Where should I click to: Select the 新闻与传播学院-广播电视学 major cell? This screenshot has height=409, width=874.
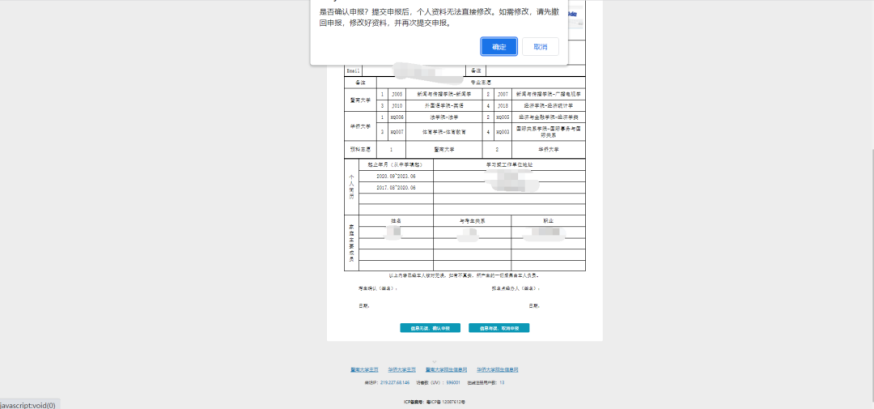(548, 94)
